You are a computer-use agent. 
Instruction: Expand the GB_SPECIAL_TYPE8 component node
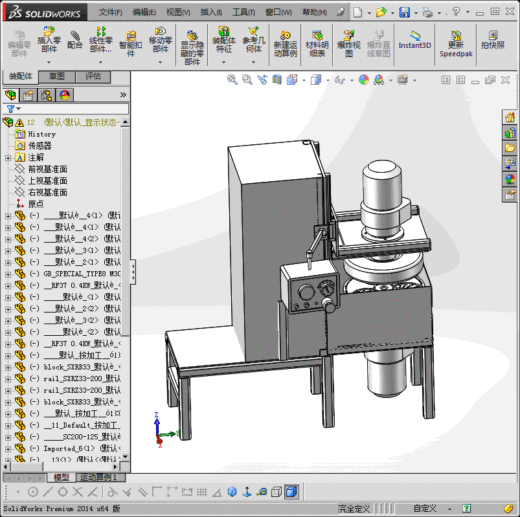tap(8, 274)
